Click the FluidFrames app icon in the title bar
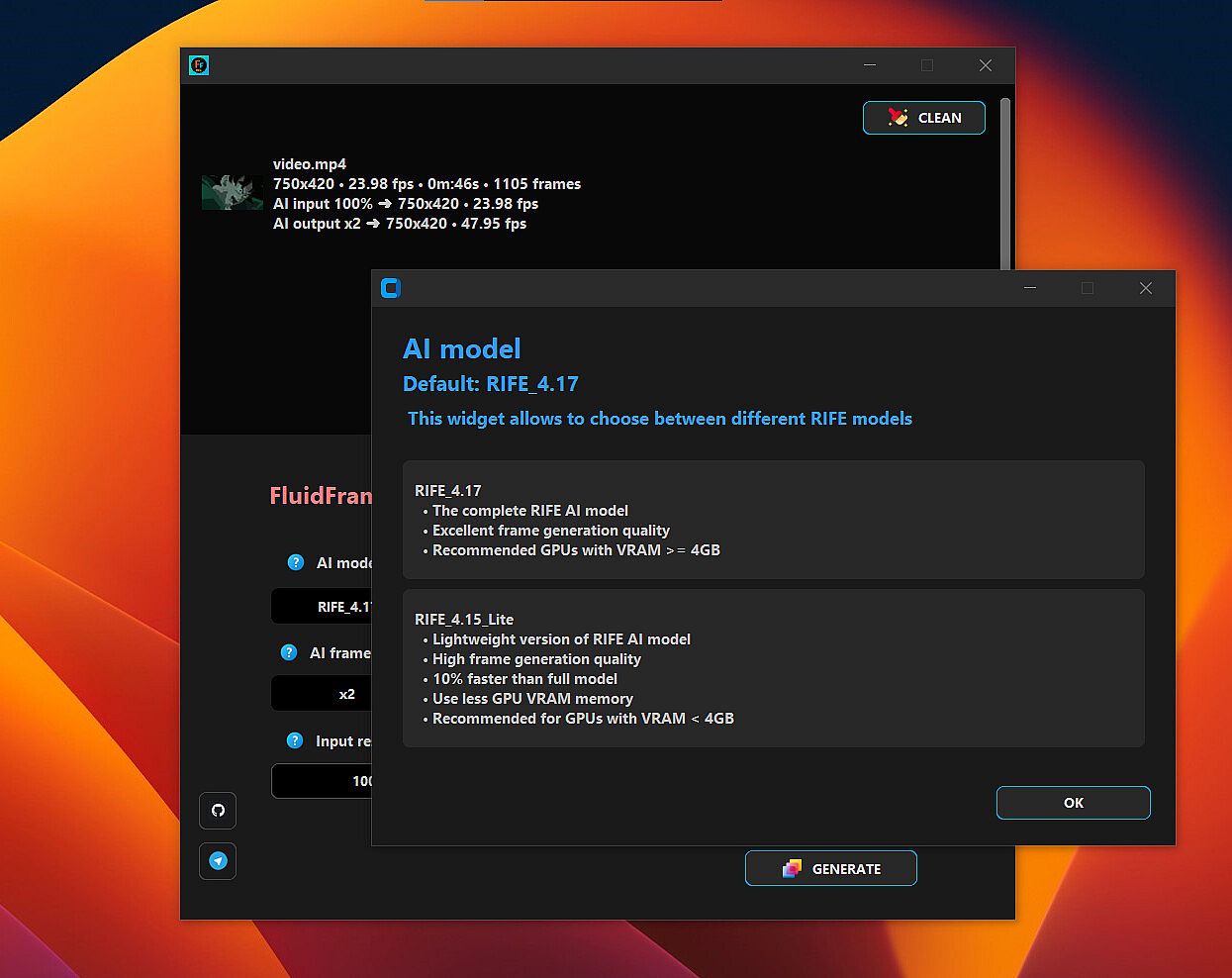 [x=199, y=65]
